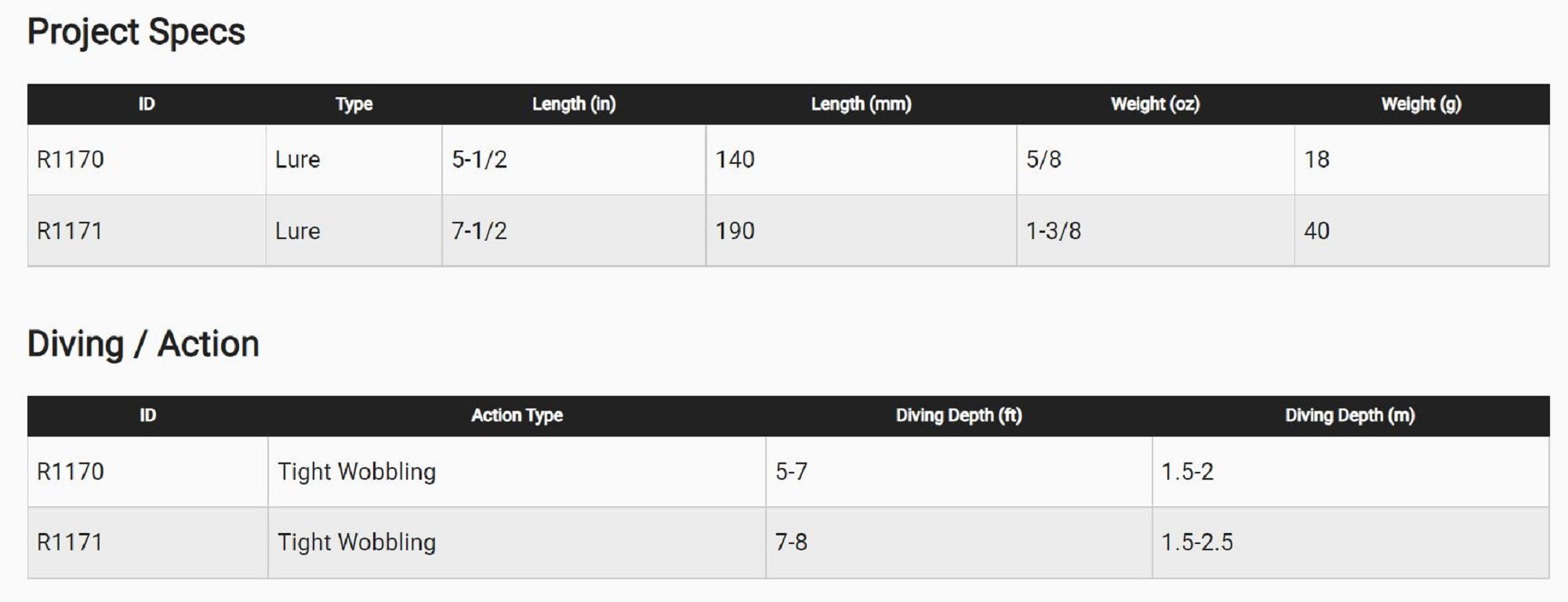Click the Project Specs heading
This screenshot has height=602, width=1568.
pyautogui.click(x=136, y=32)
